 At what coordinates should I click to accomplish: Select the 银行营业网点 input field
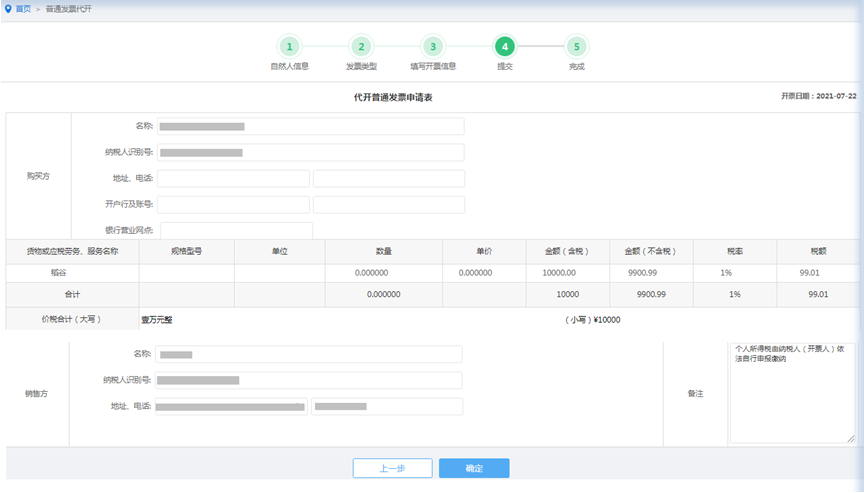[x=236, y=230]
